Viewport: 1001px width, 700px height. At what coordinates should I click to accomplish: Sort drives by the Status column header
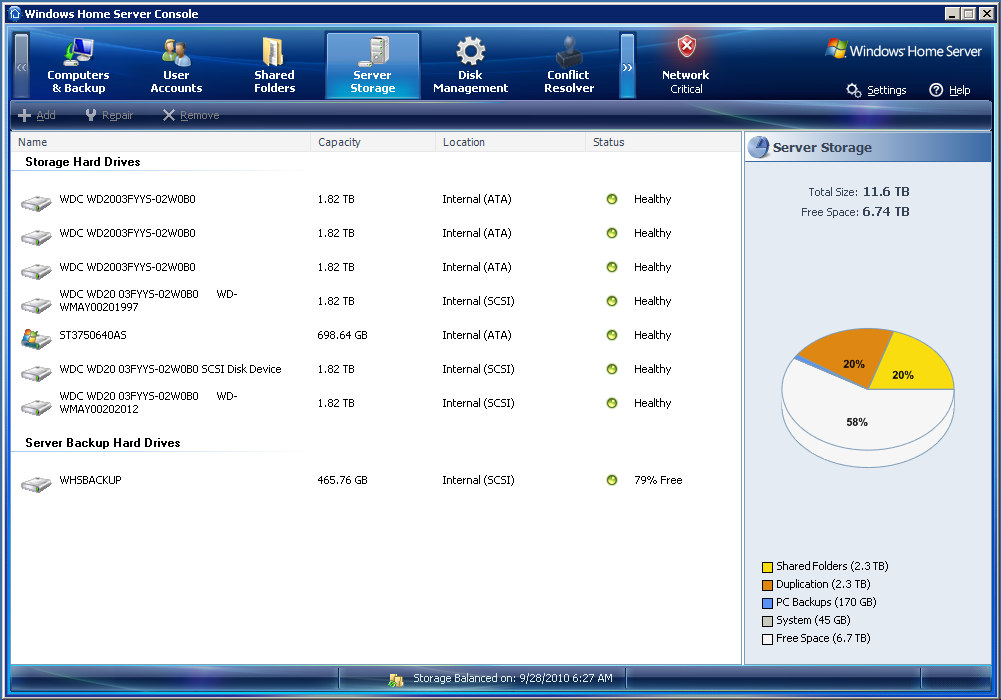coord(663,142)
